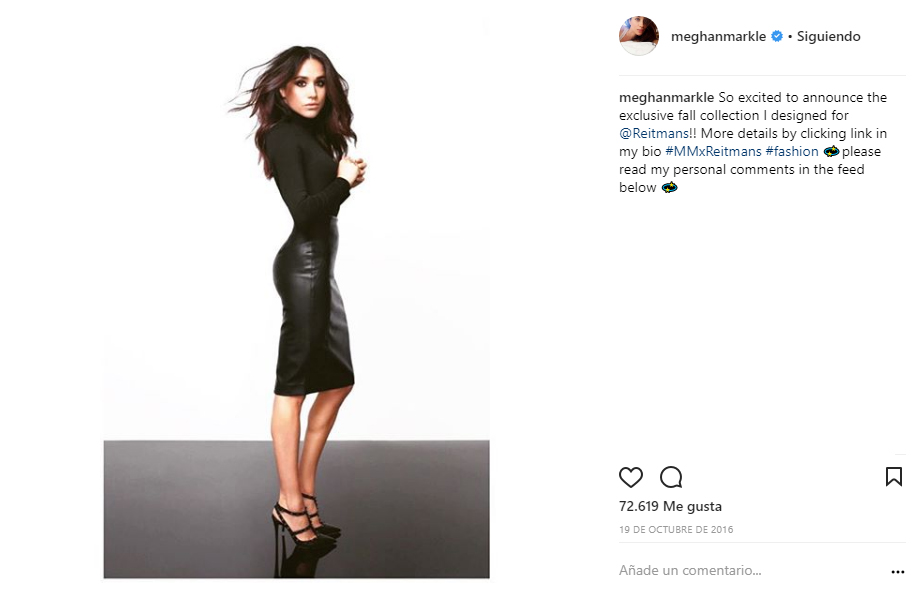Viewport: 912px width, 590px height.
Task: Open the #fashion hashtag
Action: [x=792, y=151]
